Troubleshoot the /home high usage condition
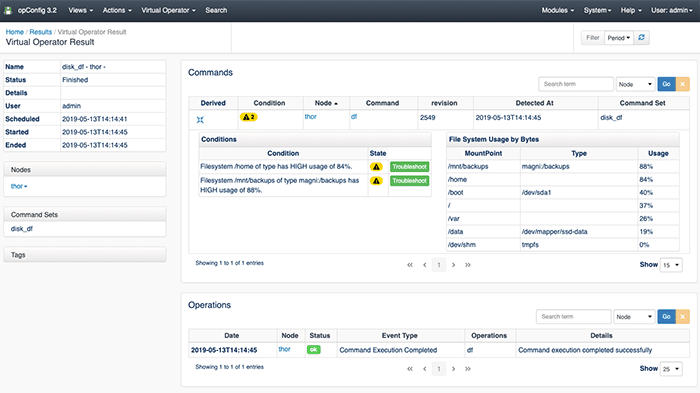The image size is (700, 393). (x=409, y=167)
